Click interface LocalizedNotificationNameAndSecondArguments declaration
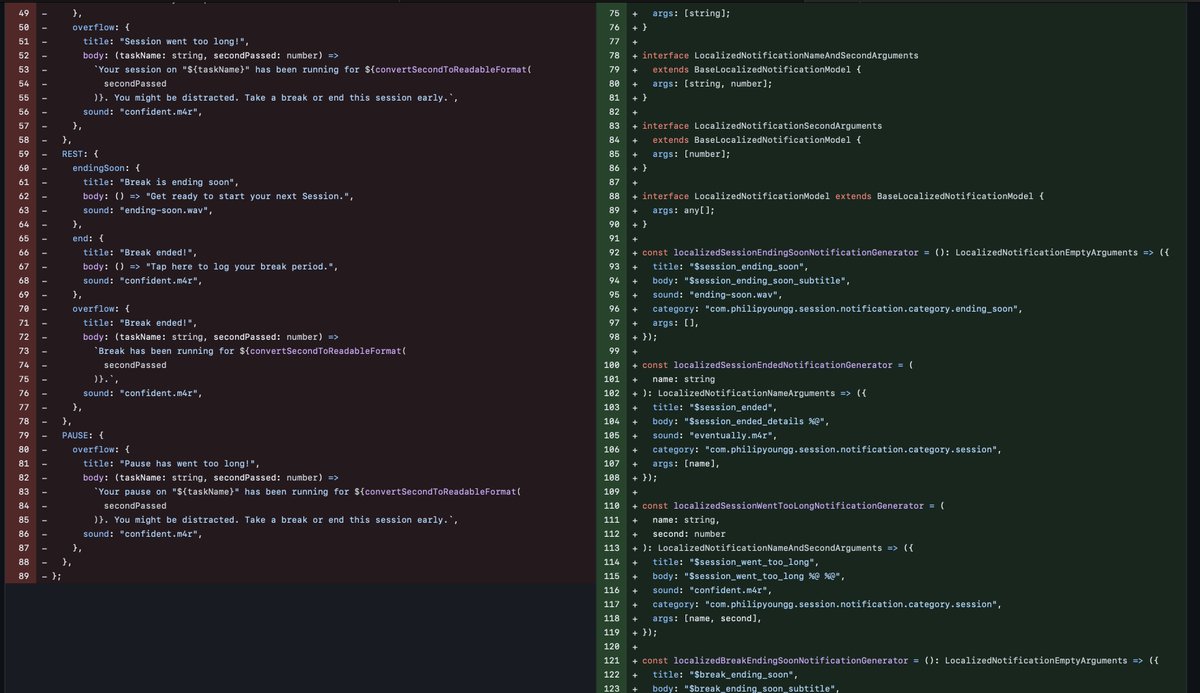Image resolution: width=1200 pixels, height=693 pixels. point(780,55)
